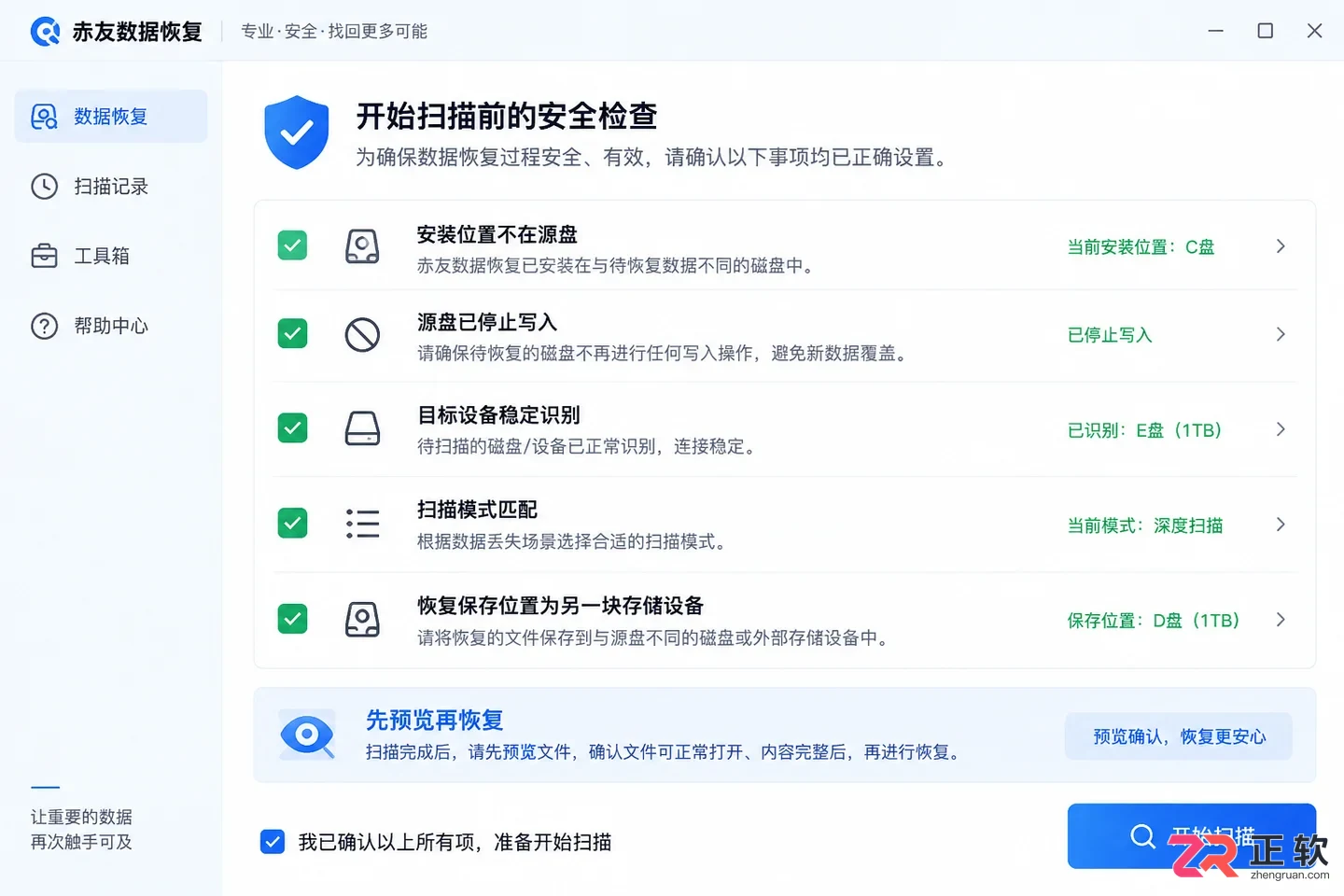This screenshot has height=896, width=1344.
Task: Click the 扫描模式匹配 title text
Action: (x=477, y=510)
